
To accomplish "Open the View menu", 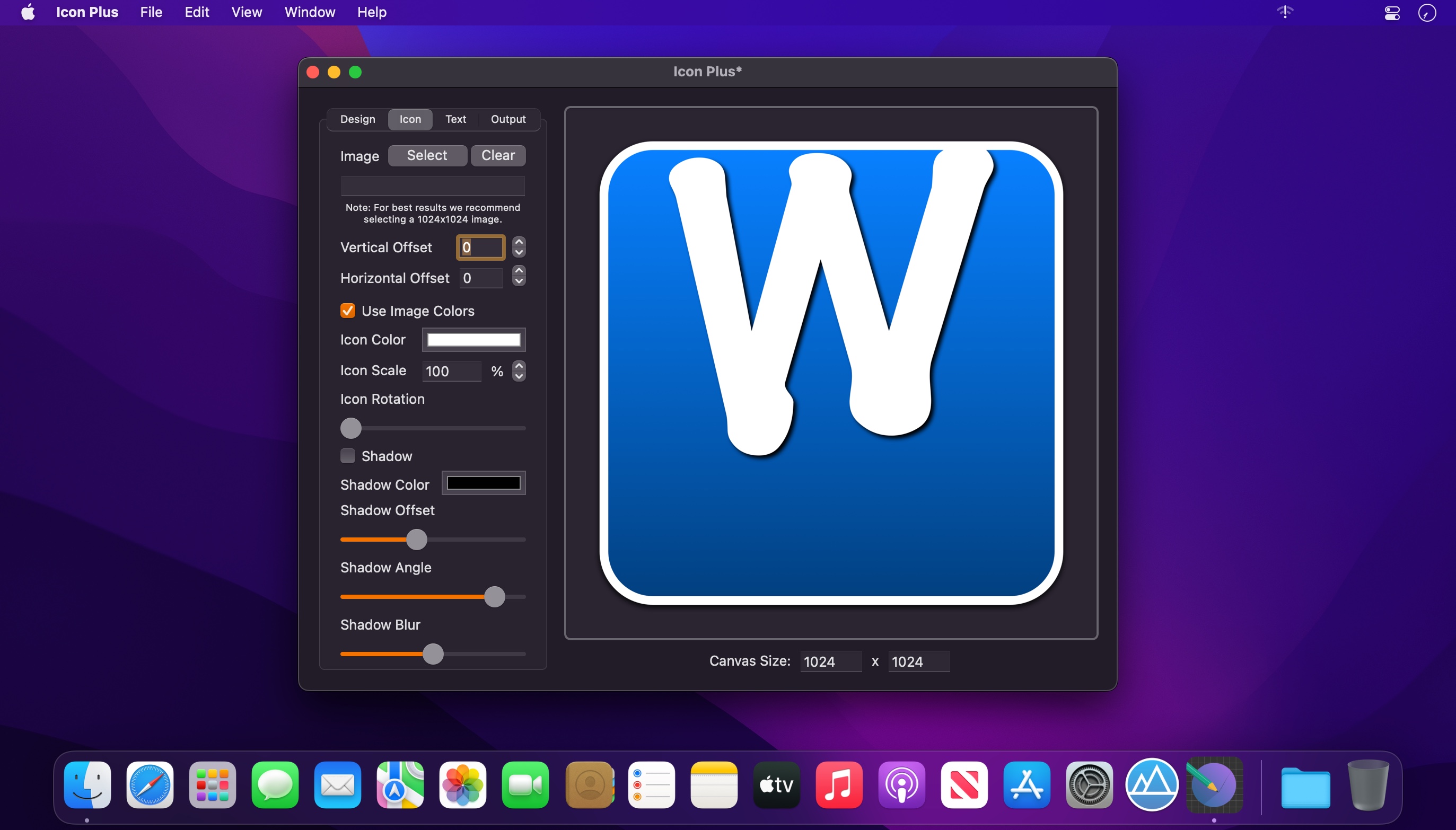I will click(x=247, y=12).
